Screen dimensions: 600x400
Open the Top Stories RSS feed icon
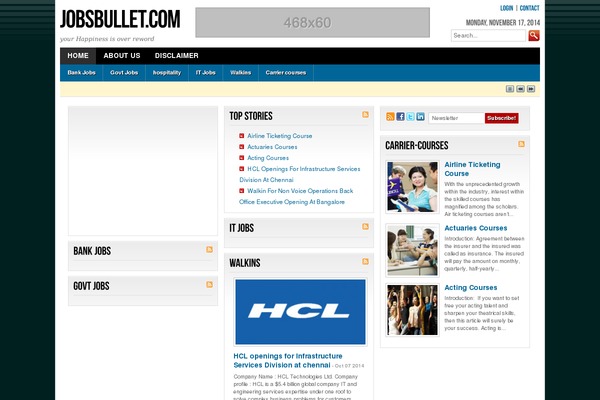(365, 114)
